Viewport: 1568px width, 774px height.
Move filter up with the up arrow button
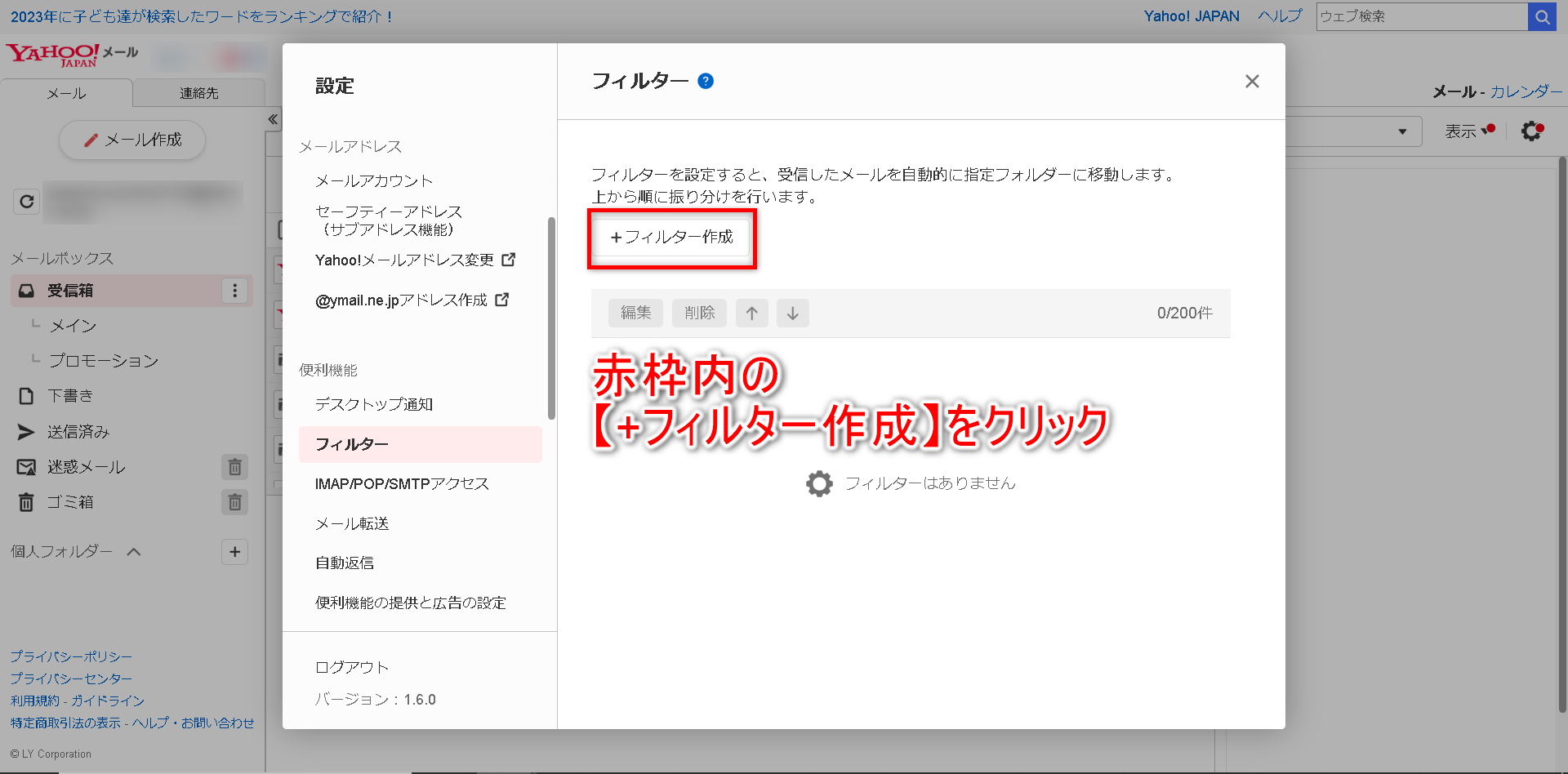coord(751,313)
